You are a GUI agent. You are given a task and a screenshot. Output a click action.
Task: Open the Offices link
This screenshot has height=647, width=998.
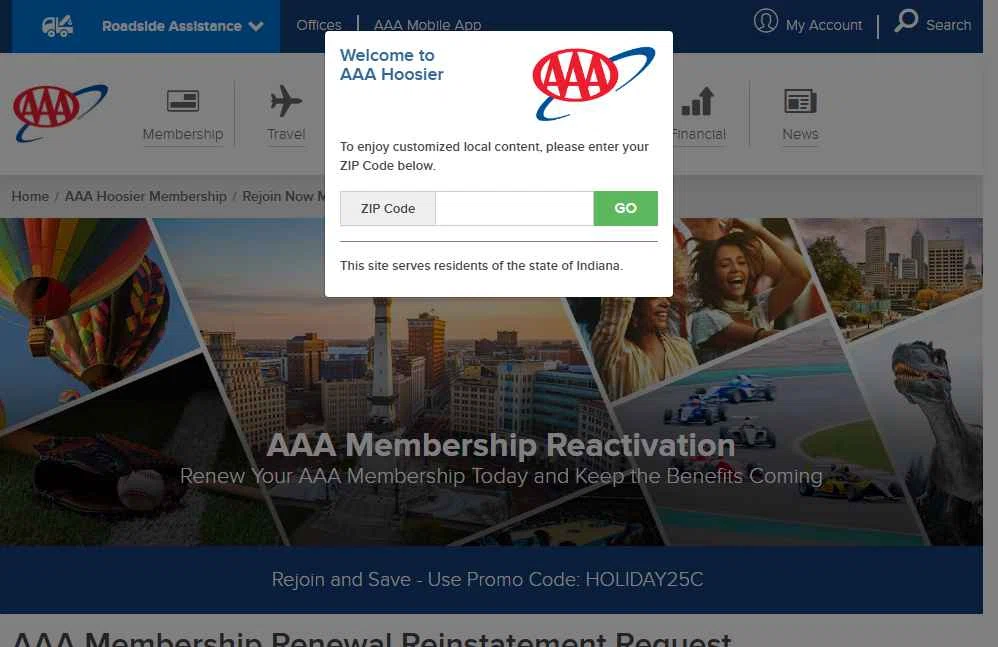point(319,25)
